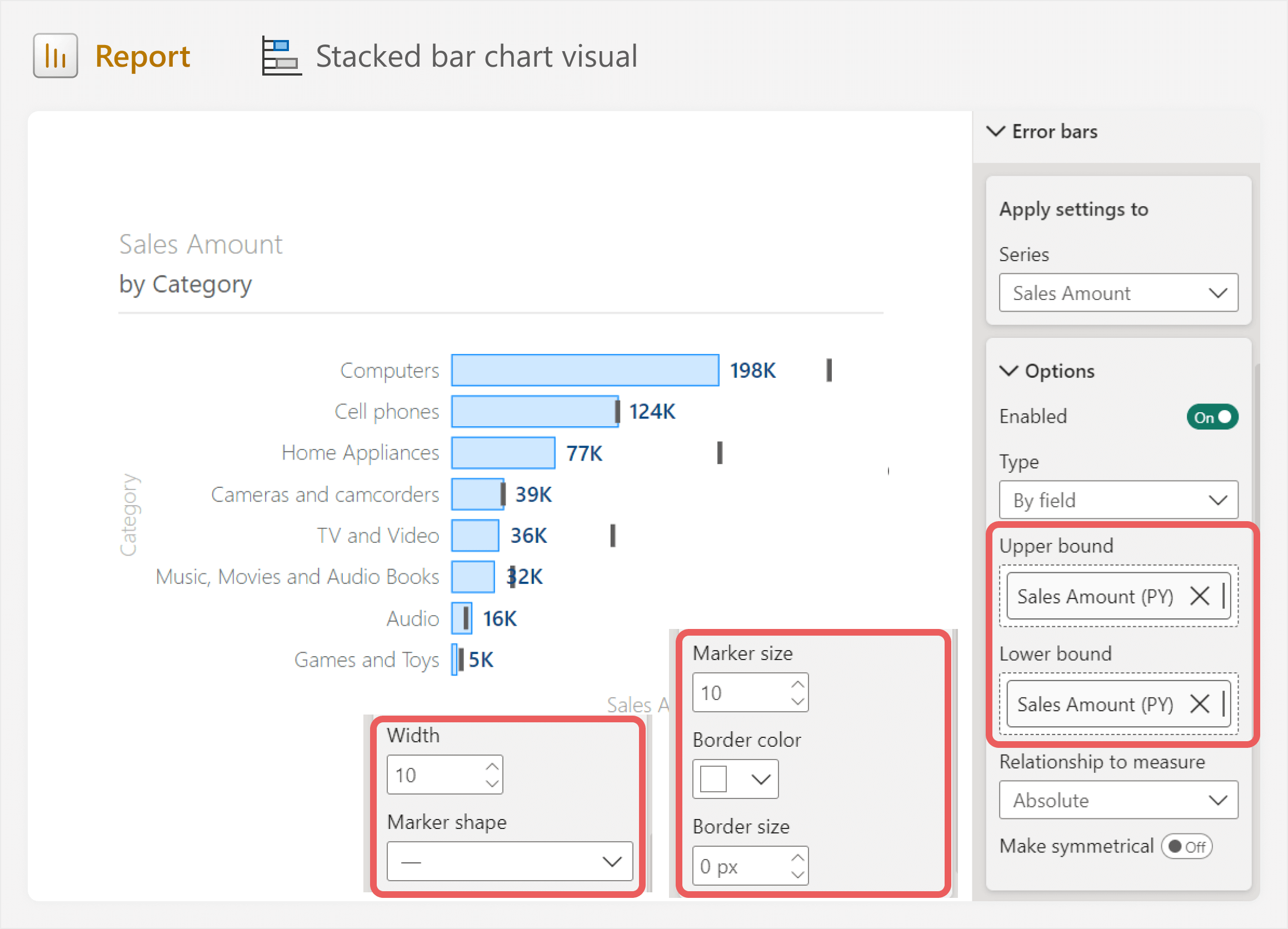Viewport: 1288px width, 929px height.
Task: Open the Type dropdown showing By field
Action: tap(1118, 500)
